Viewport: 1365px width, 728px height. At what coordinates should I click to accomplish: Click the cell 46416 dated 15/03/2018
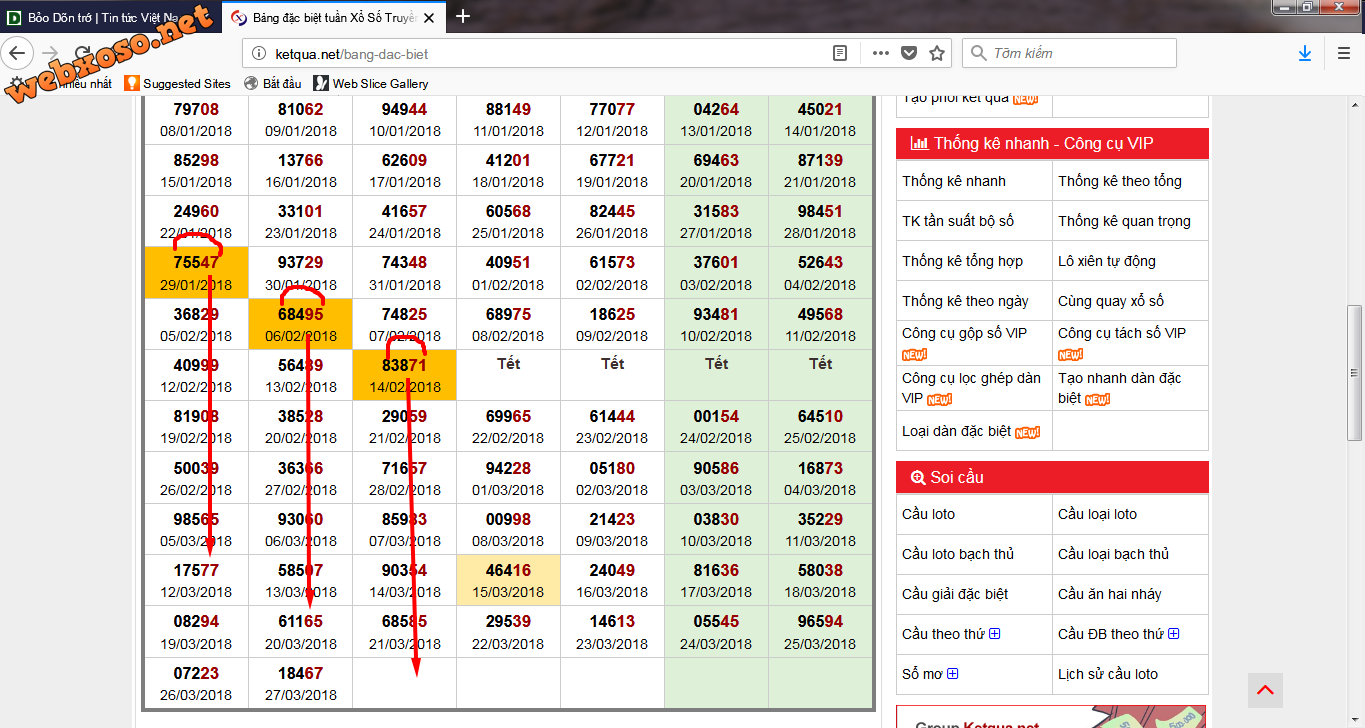(508, 580)
